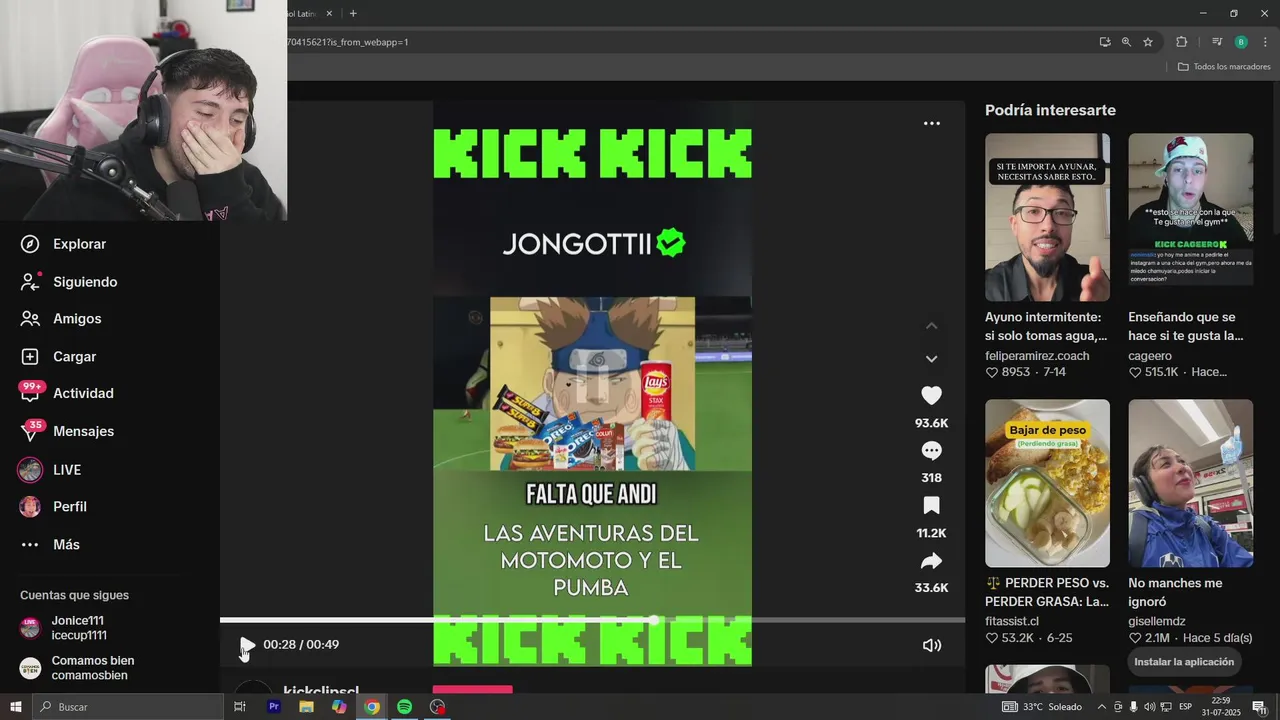Go to previous video with up chevron
Viewport: 1280px width, 720px height.
pyautogui.click(x=931, y=326)
